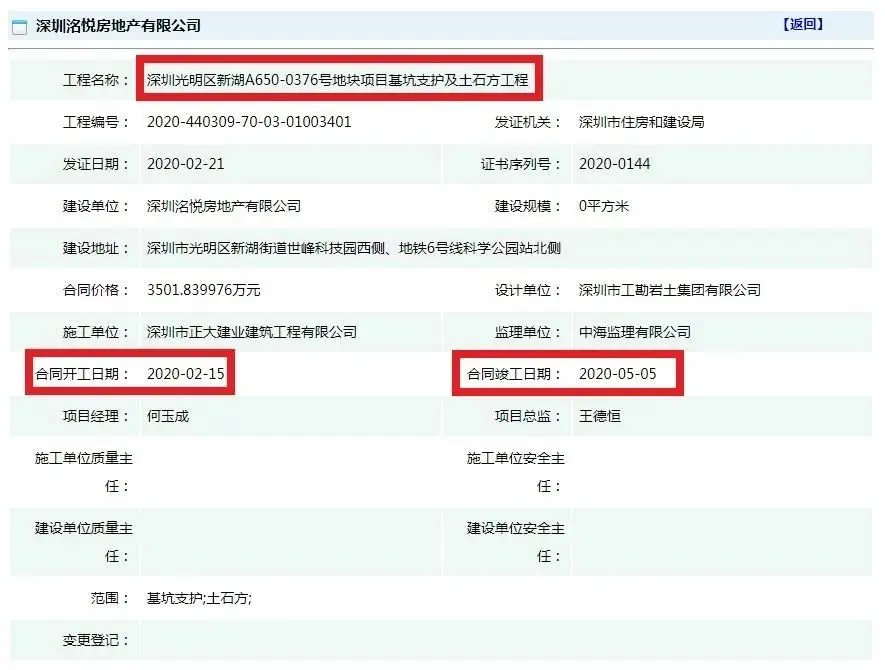Click the label 项目经理：
The height and width of the screenshot is (670, 885).
(96, 416)
